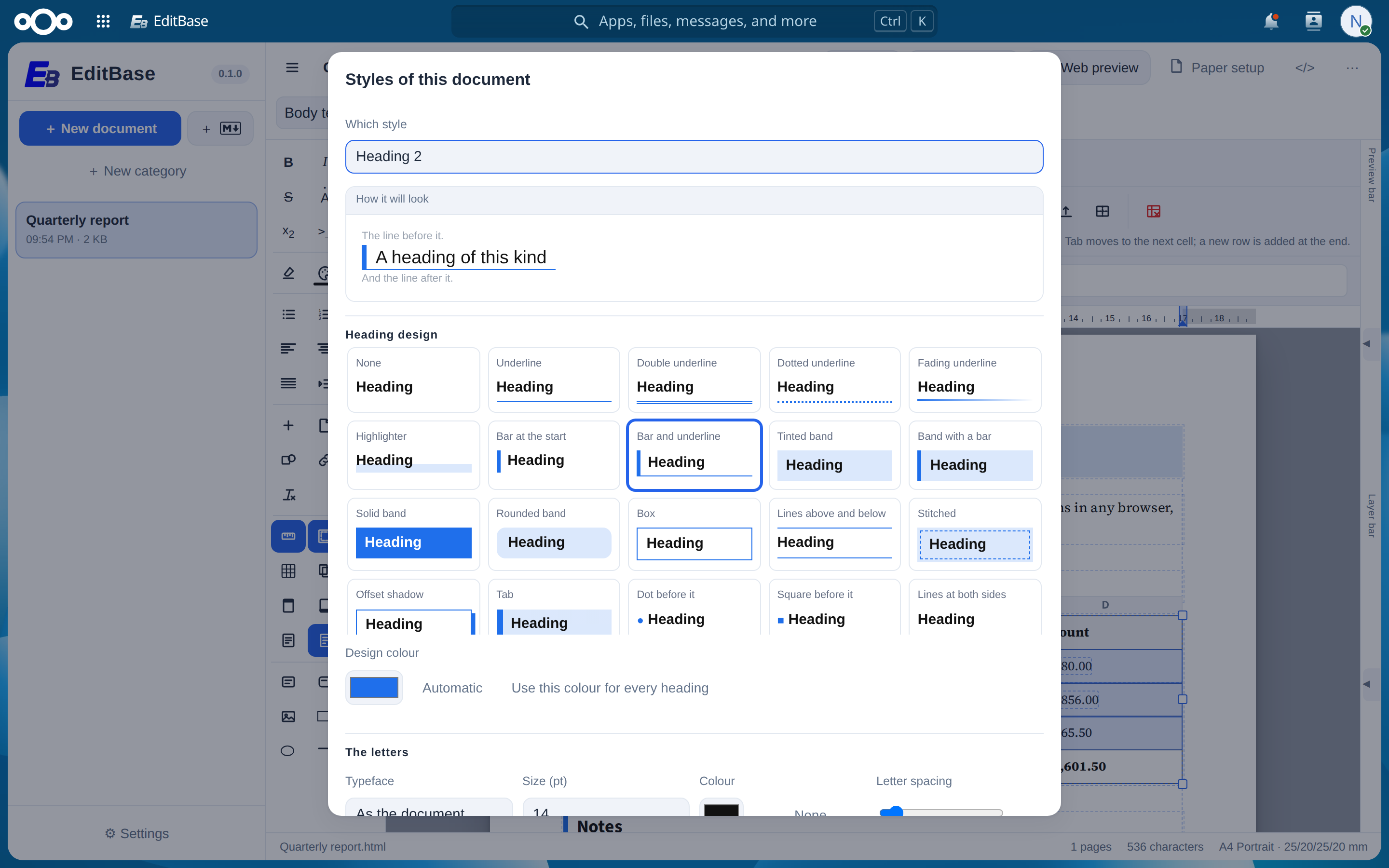Insert a bulleted list

pyautogui.click(x=288, y=314)
